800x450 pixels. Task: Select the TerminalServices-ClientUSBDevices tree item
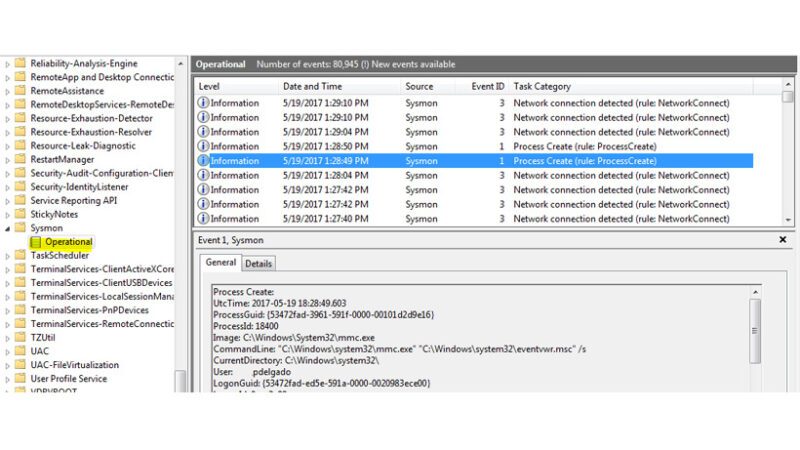(x=101, y=283)
